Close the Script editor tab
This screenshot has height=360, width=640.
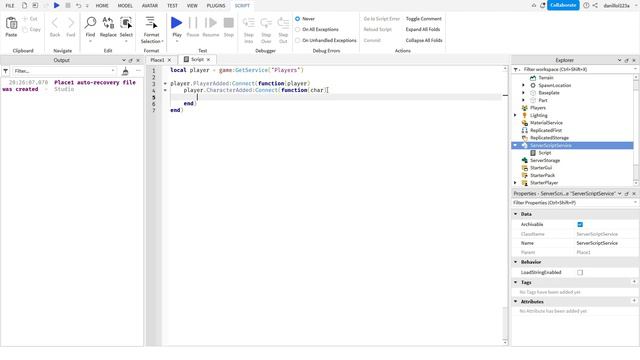click(209, 60)
